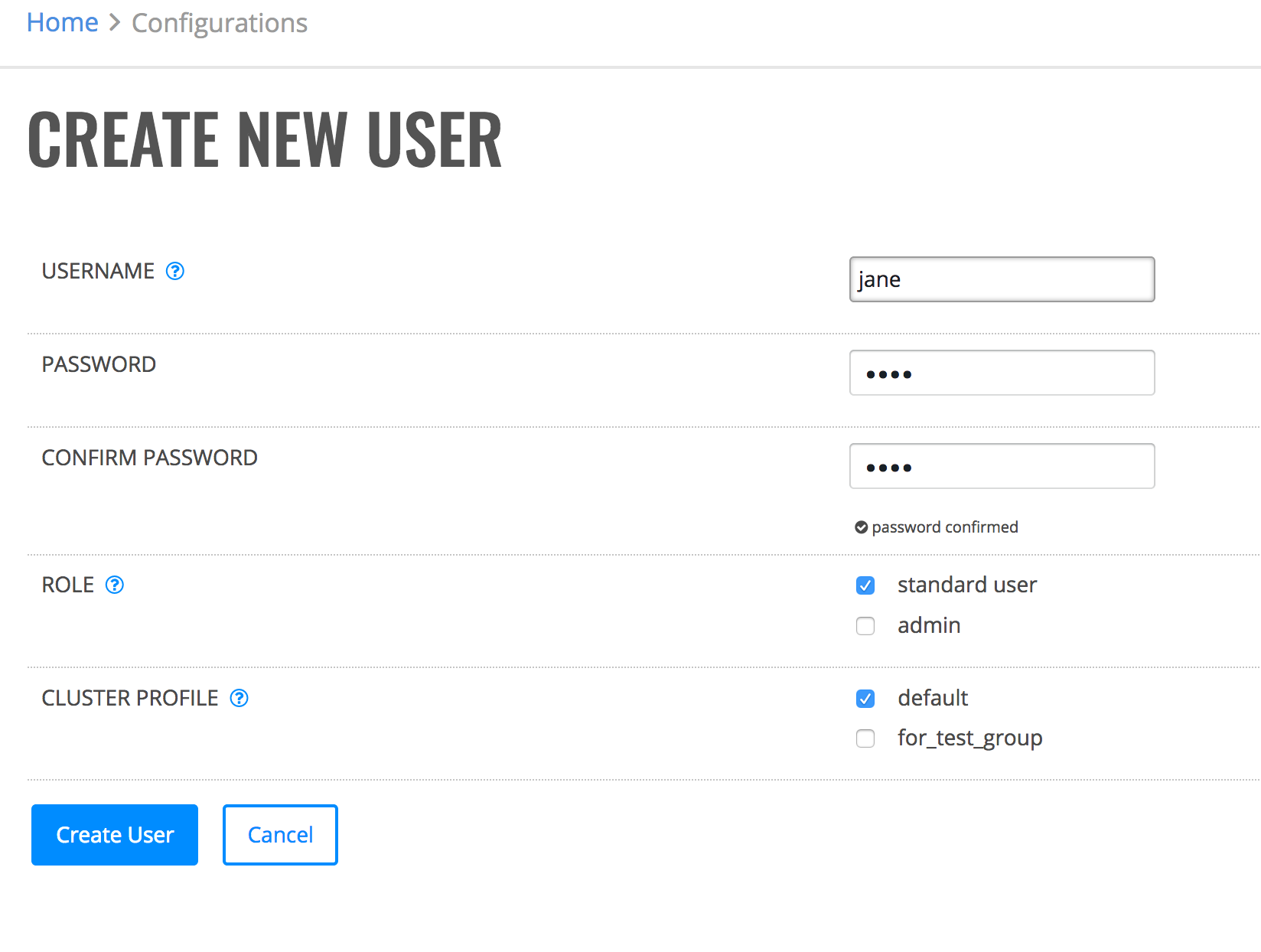Click the 'ROLE' field label
Image resolution: width=1261 pixels, height=952 pixels.
[x=67, y=585]
